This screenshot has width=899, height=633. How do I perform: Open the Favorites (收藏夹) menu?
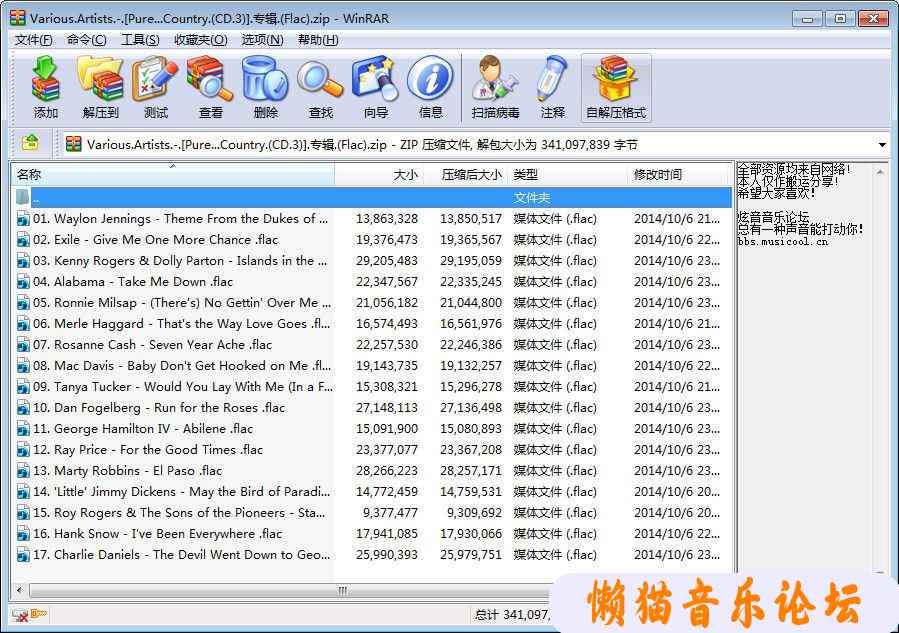click(201, 40)
